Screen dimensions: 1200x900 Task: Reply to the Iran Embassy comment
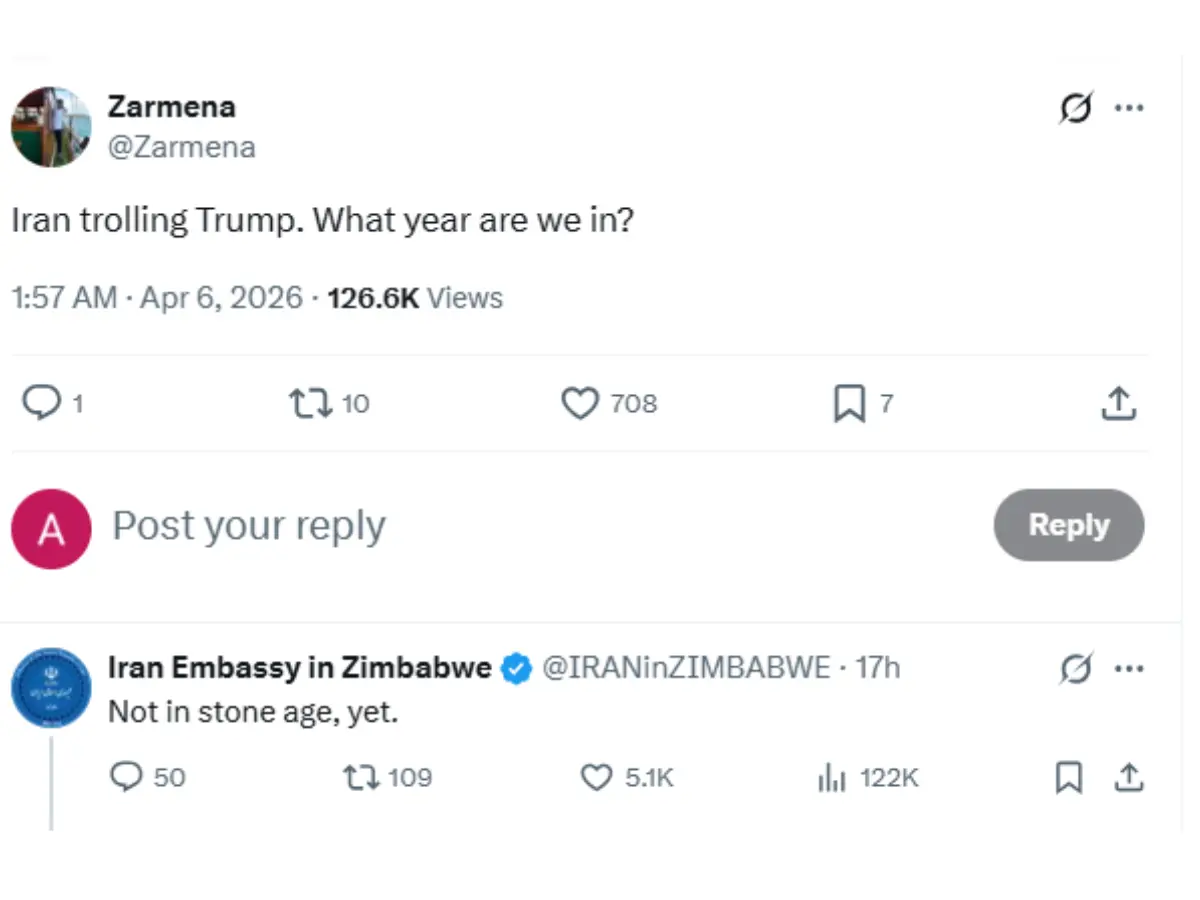pyautogui.click(x=127, y=777)
